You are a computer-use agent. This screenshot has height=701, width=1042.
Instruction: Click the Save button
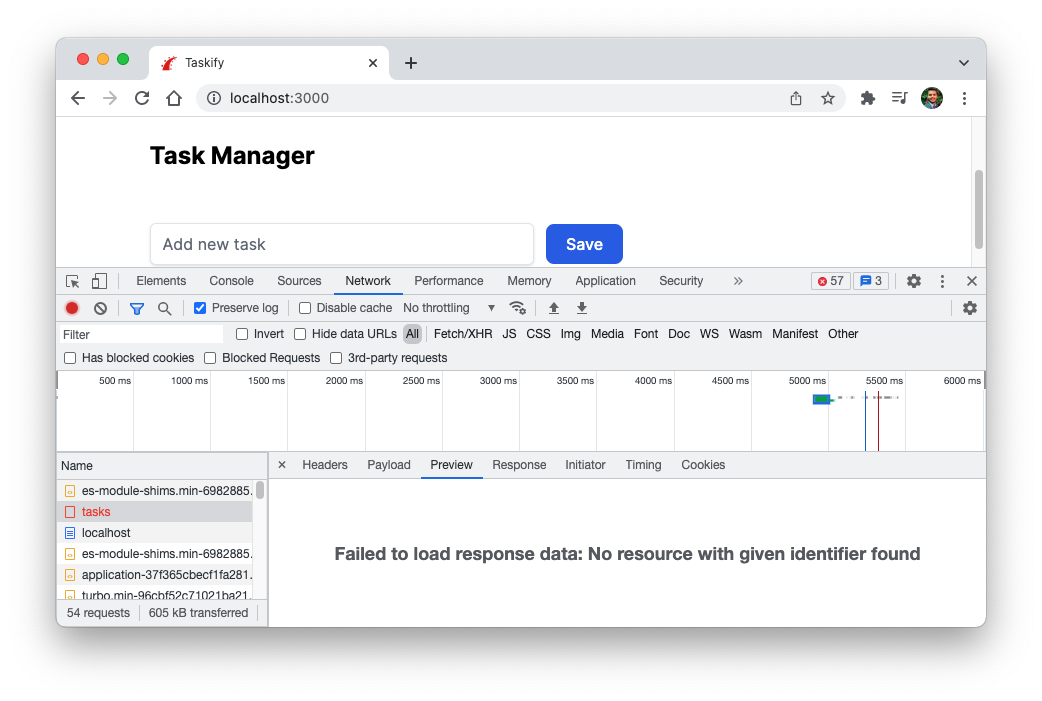click(x=584, y=244)
